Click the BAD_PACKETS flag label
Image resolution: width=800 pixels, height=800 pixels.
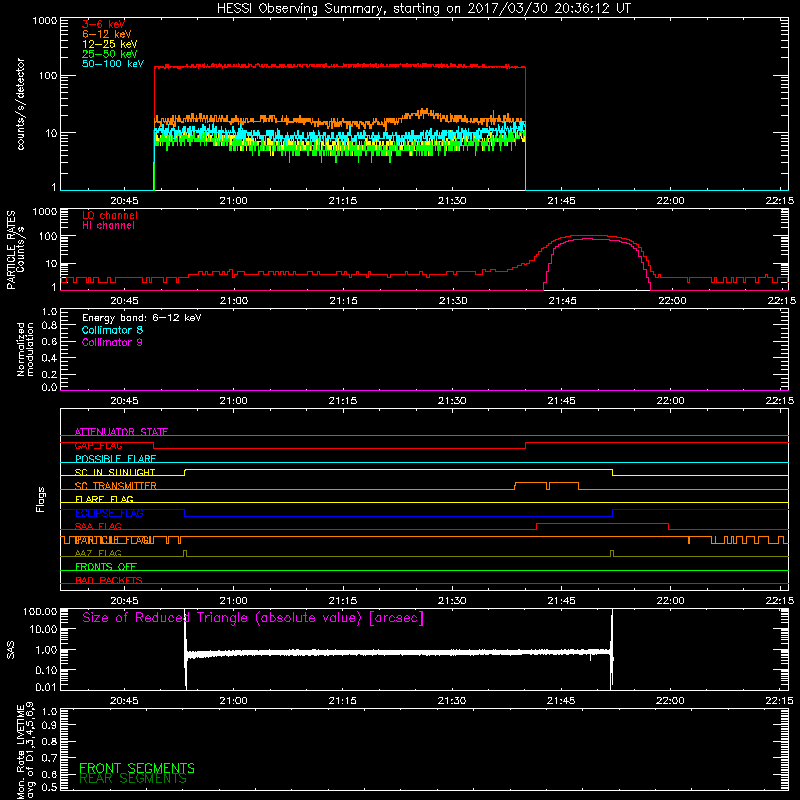[x=109, y=580]
